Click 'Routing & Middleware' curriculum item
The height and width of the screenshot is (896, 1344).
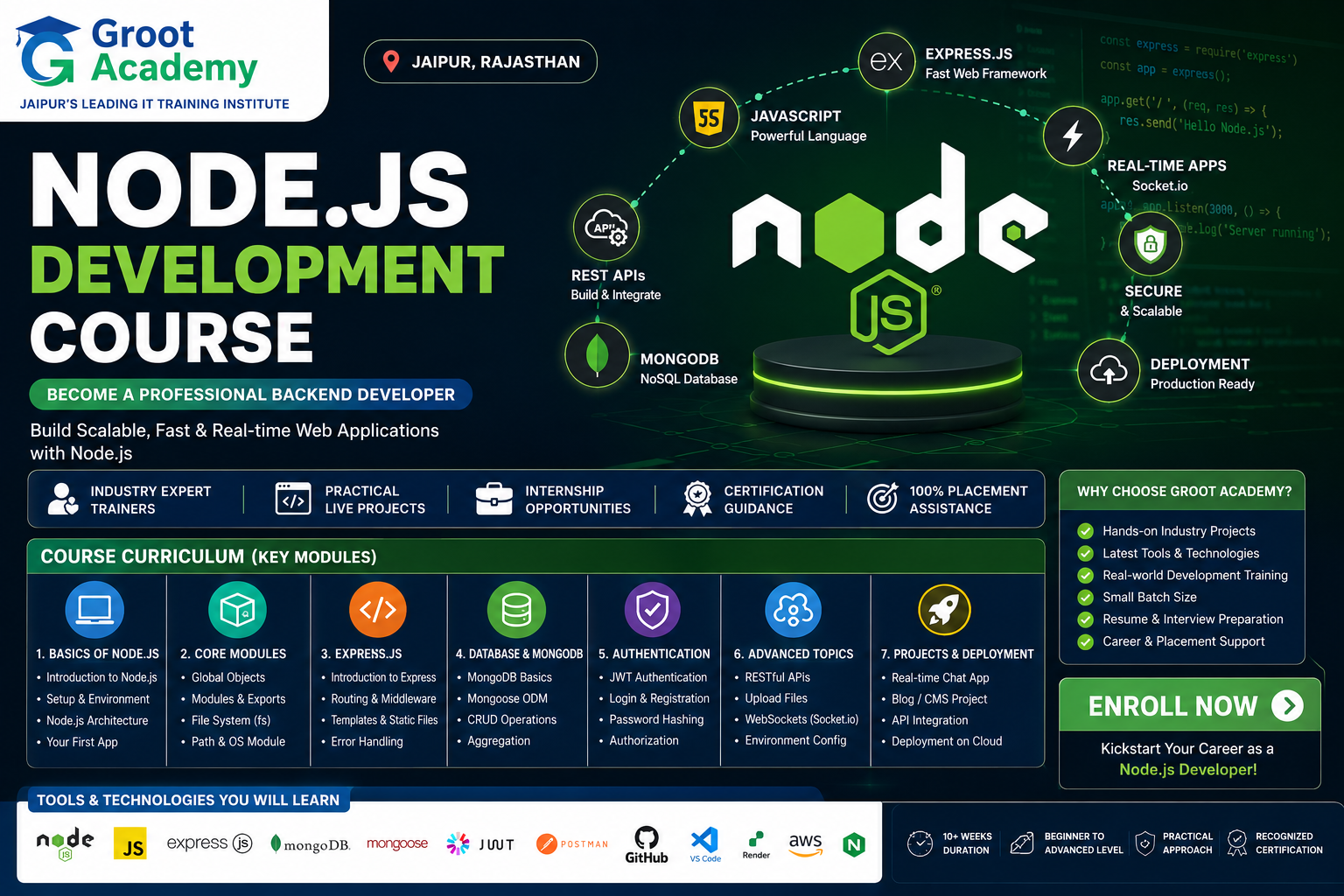click(383, 699)
